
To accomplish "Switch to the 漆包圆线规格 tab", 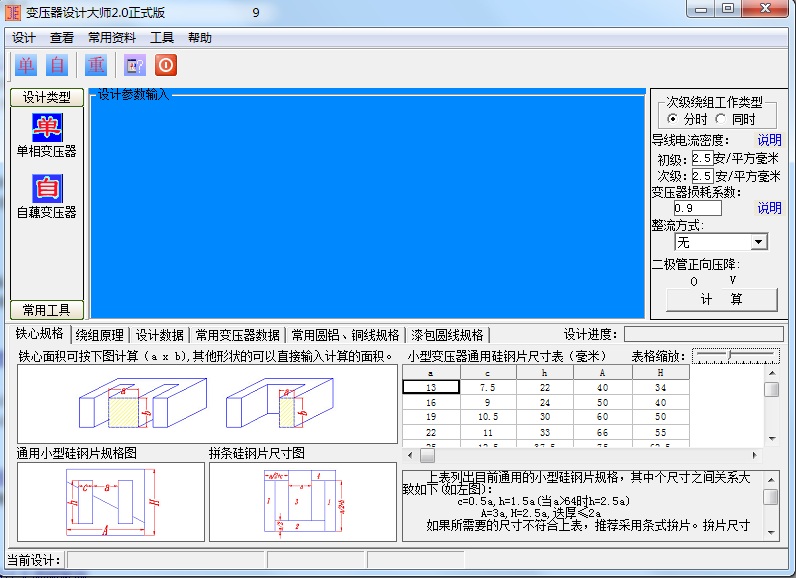I will tap(447, 335).
